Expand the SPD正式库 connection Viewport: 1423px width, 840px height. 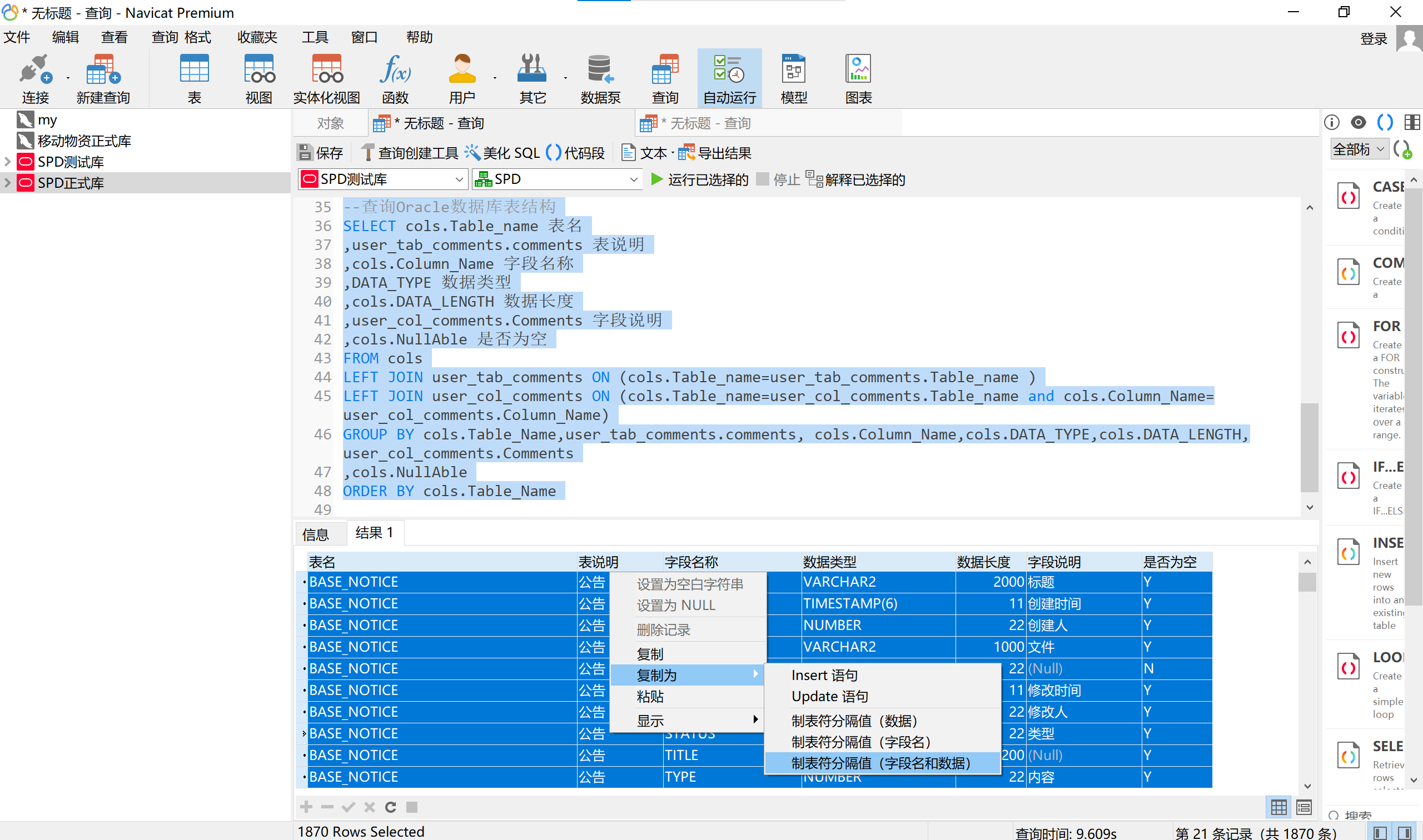[7, 182]
